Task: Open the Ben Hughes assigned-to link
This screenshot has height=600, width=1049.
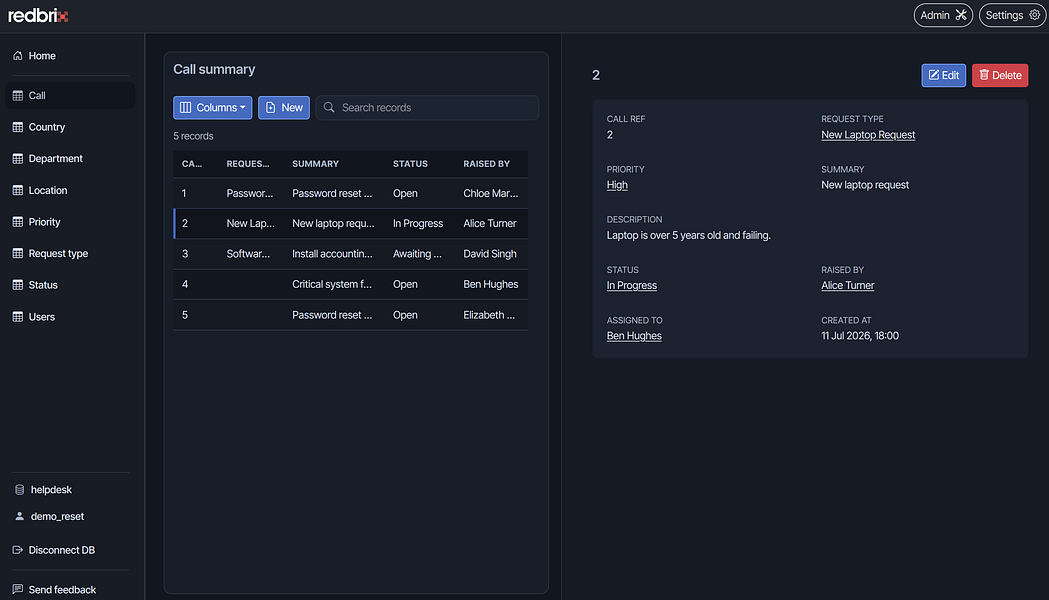Action: pos(634,336)
